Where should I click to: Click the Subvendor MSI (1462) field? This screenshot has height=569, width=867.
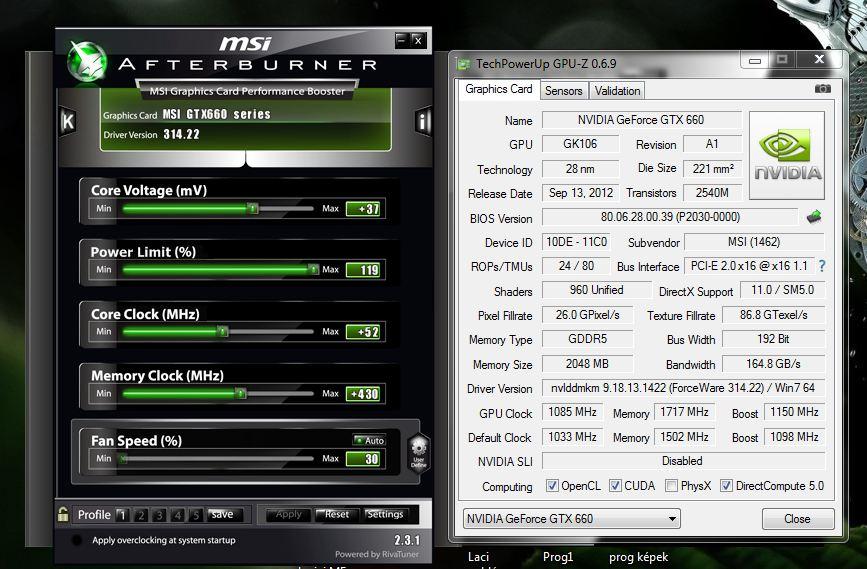click(754, 242)
